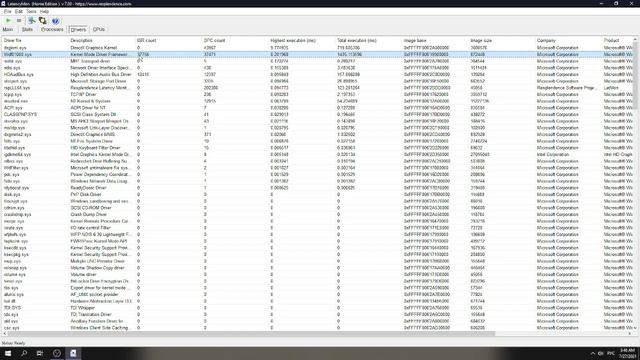Select the WdFilter.sys driver row
Viewport: 640px width, 360px height.
317,168
